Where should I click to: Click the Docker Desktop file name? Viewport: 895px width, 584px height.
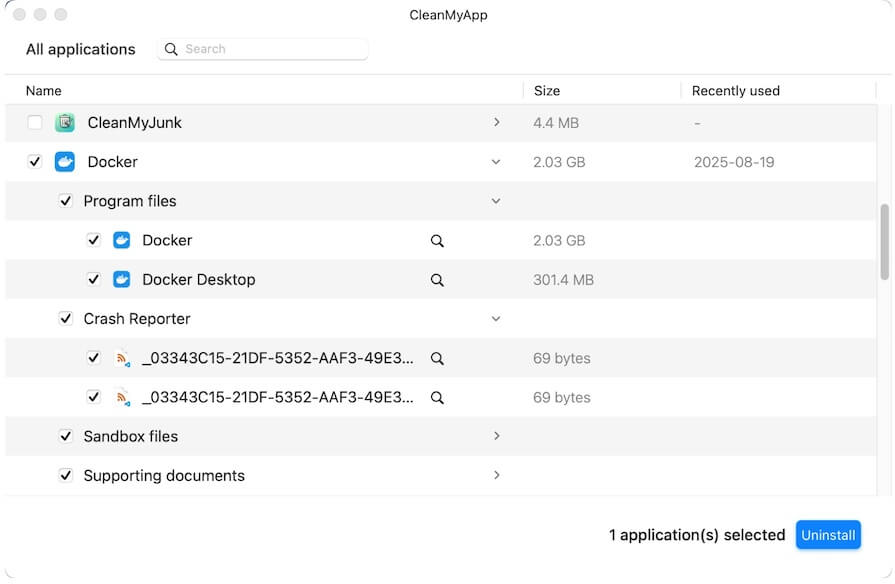coord(199,280)
